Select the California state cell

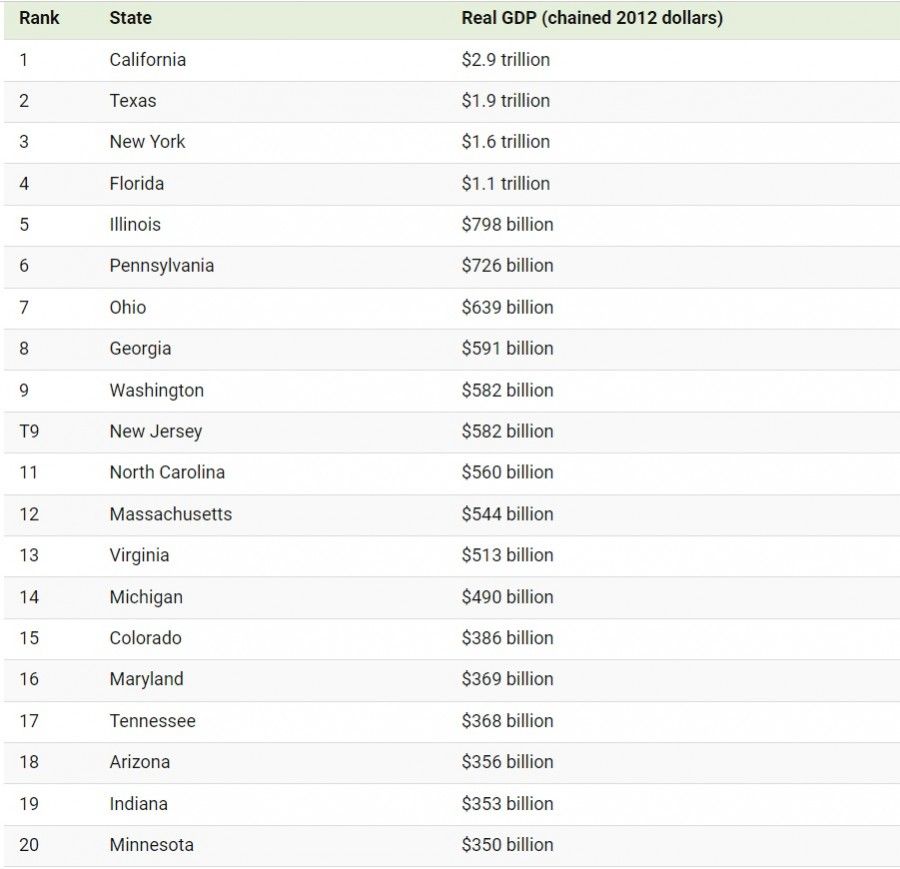pyautogui.click(x=148, y=60)
